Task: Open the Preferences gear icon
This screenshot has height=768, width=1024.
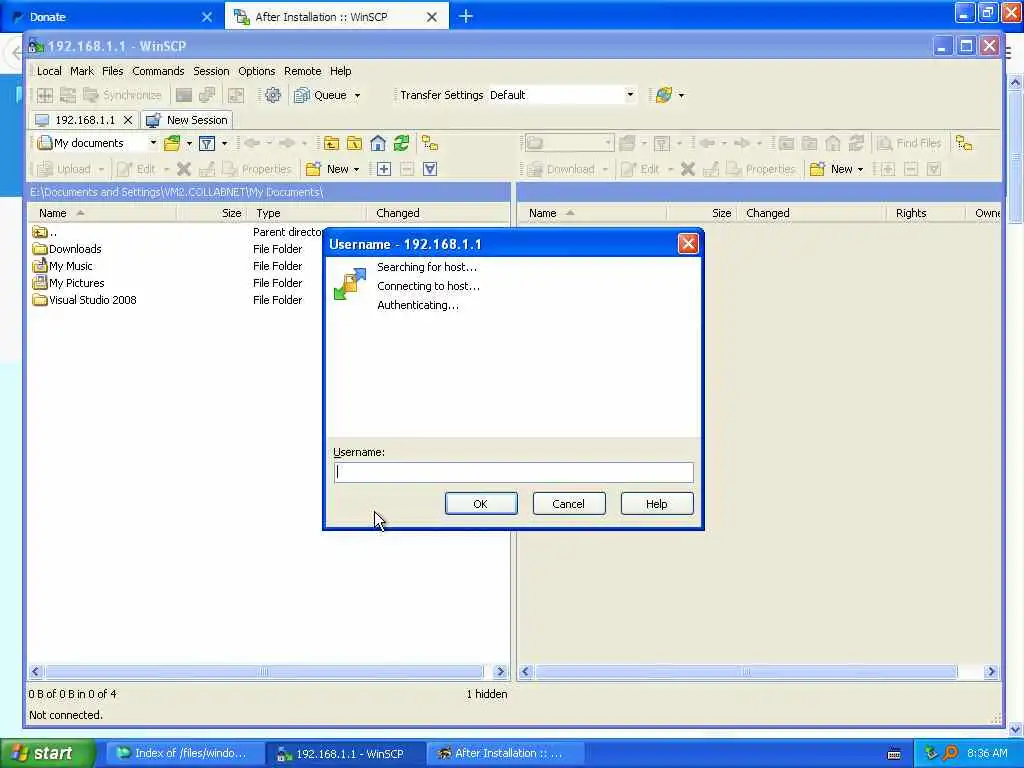Action: click(273, 95)
